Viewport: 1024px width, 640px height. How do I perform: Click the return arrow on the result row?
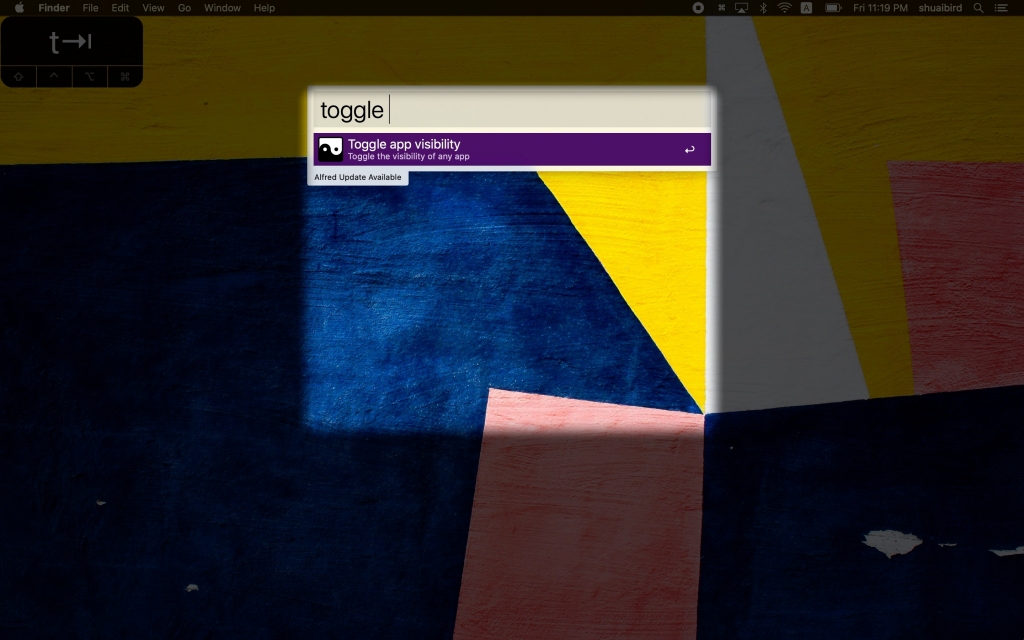pyautogui.click(x=689, y=150)
